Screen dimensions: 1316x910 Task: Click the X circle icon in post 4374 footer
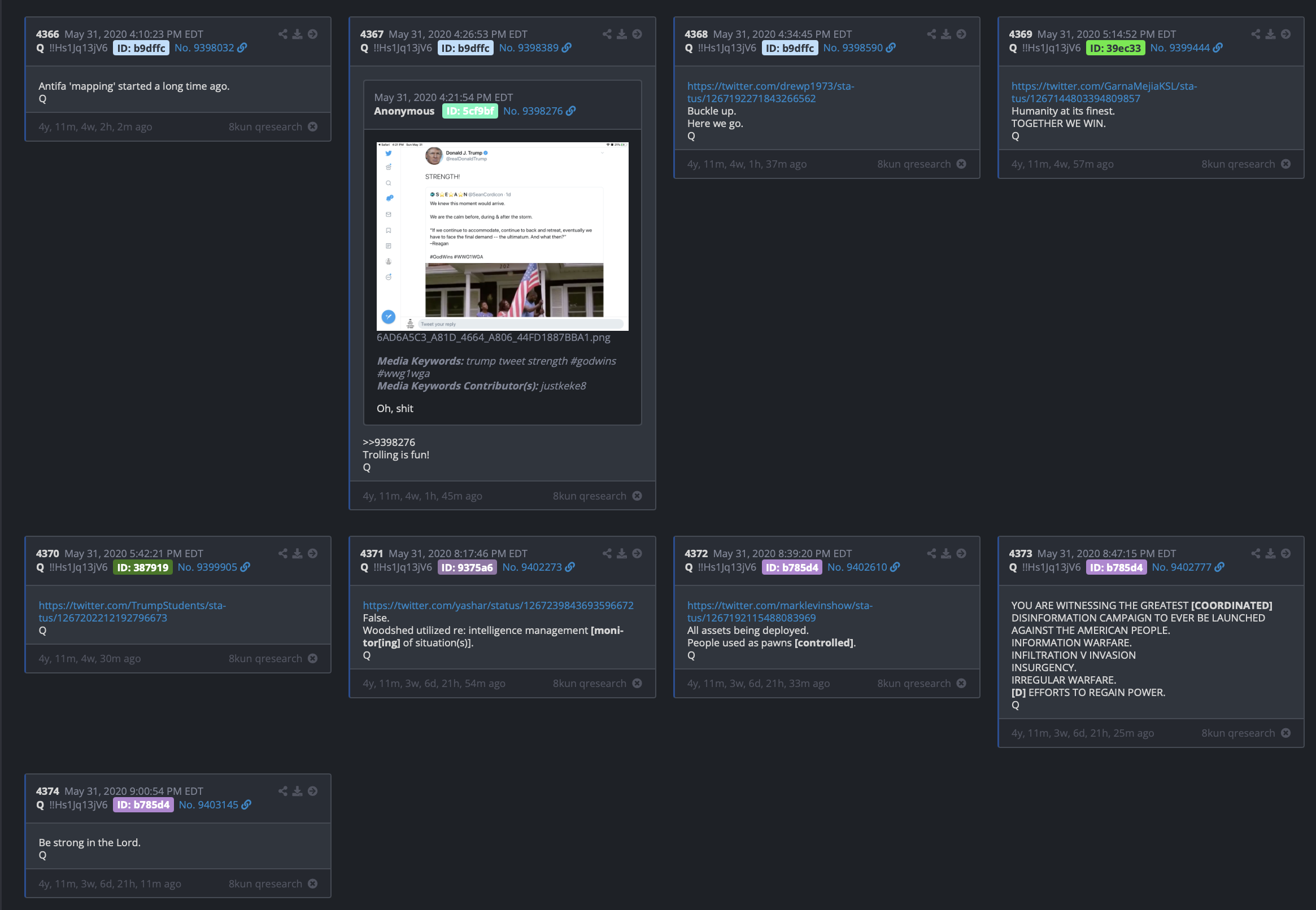click(312, 884)
